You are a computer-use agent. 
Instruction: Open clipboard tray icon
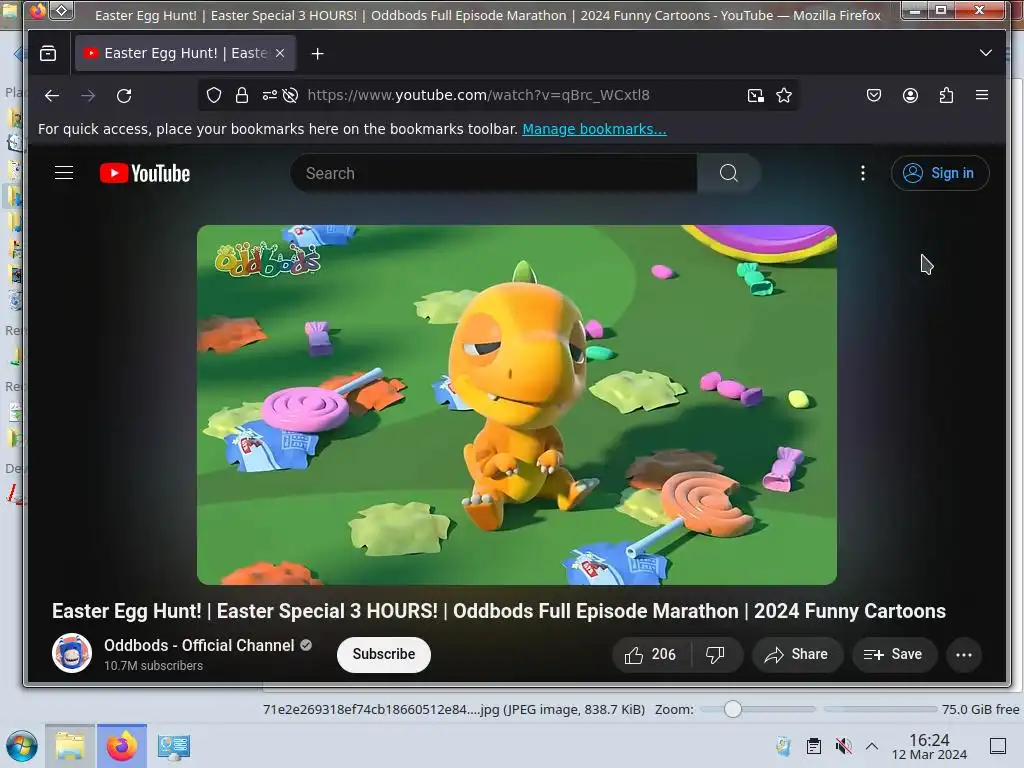pyautogui.click(x=814, y=746)
